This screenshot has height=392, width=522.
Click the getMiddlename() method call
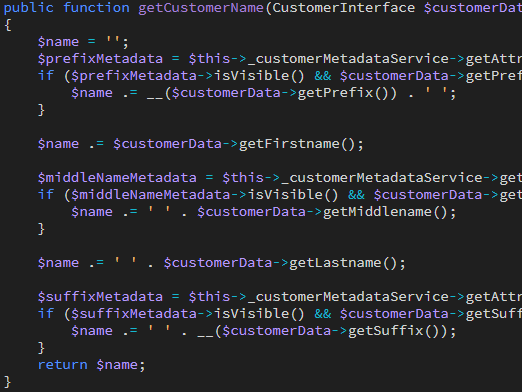(x=385, y=212)
